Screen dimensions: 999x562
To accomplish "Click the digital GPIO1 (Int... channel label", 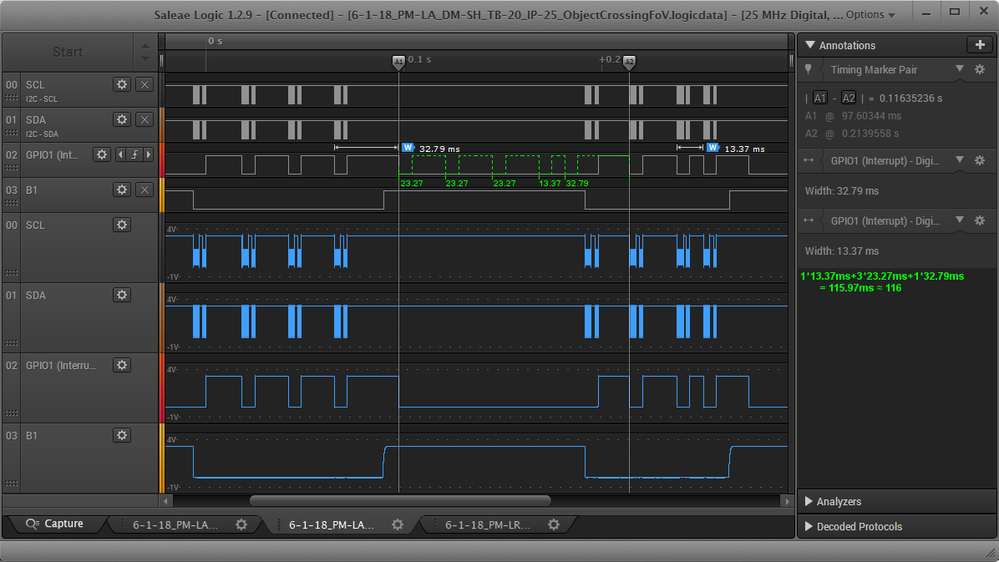I will pos(52,155).
